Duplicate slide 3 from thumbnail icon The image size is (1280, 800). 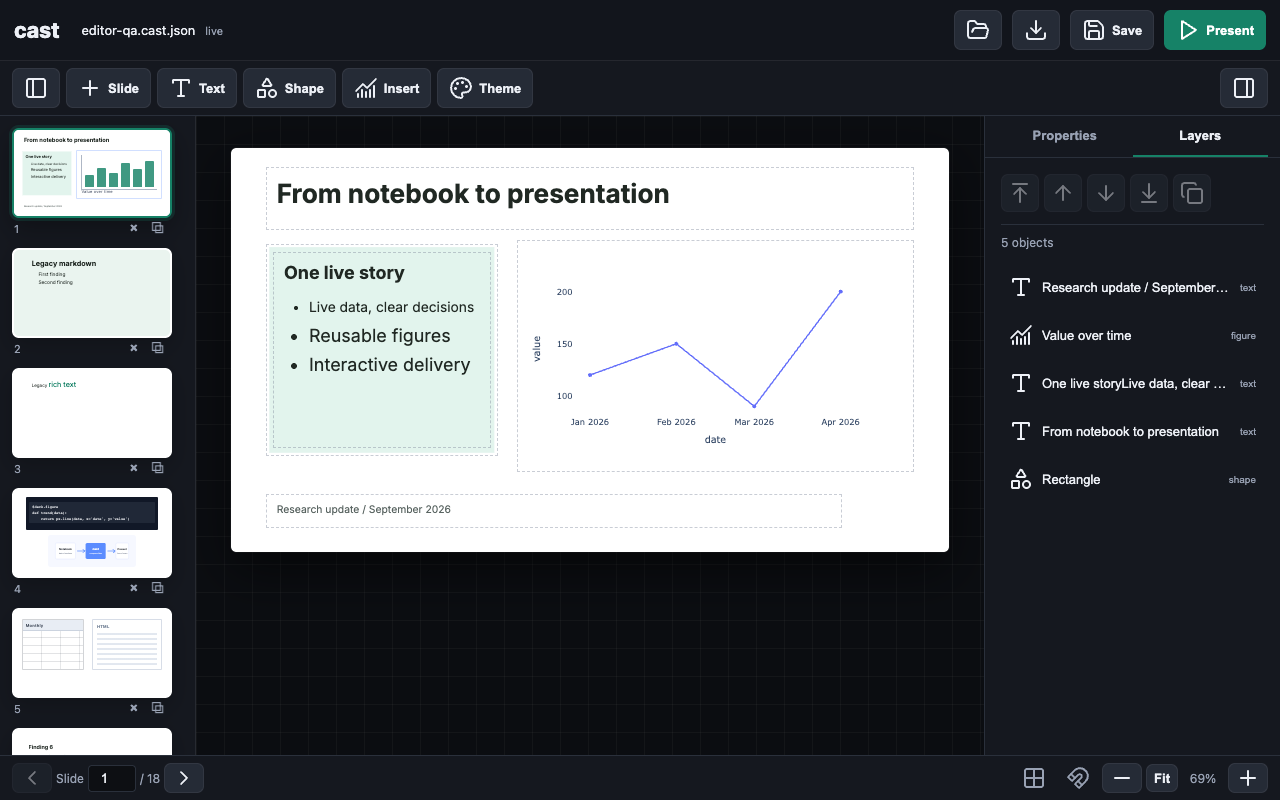click(x=158, y=468)
